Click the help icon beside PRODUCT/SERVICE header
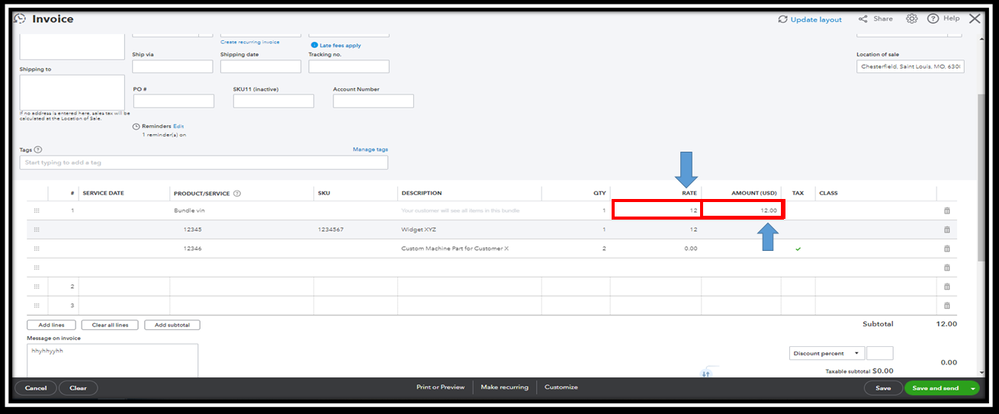This screenshot has width=999, height=414. (x=236, y=193)
